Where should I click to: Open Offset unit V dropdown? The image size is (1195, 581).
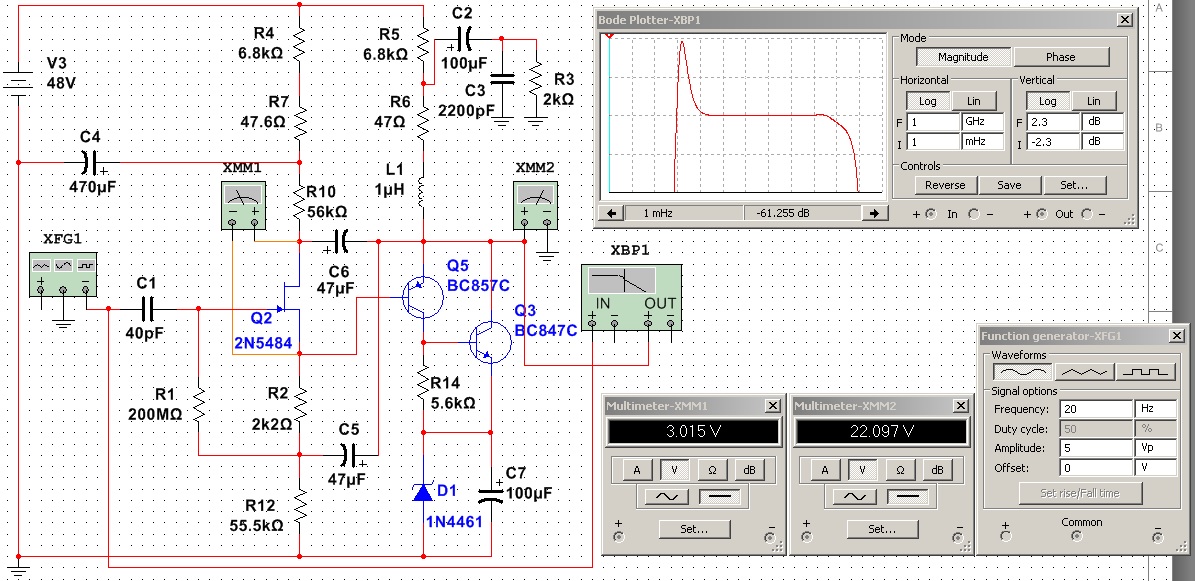(x=1155, y=467)
